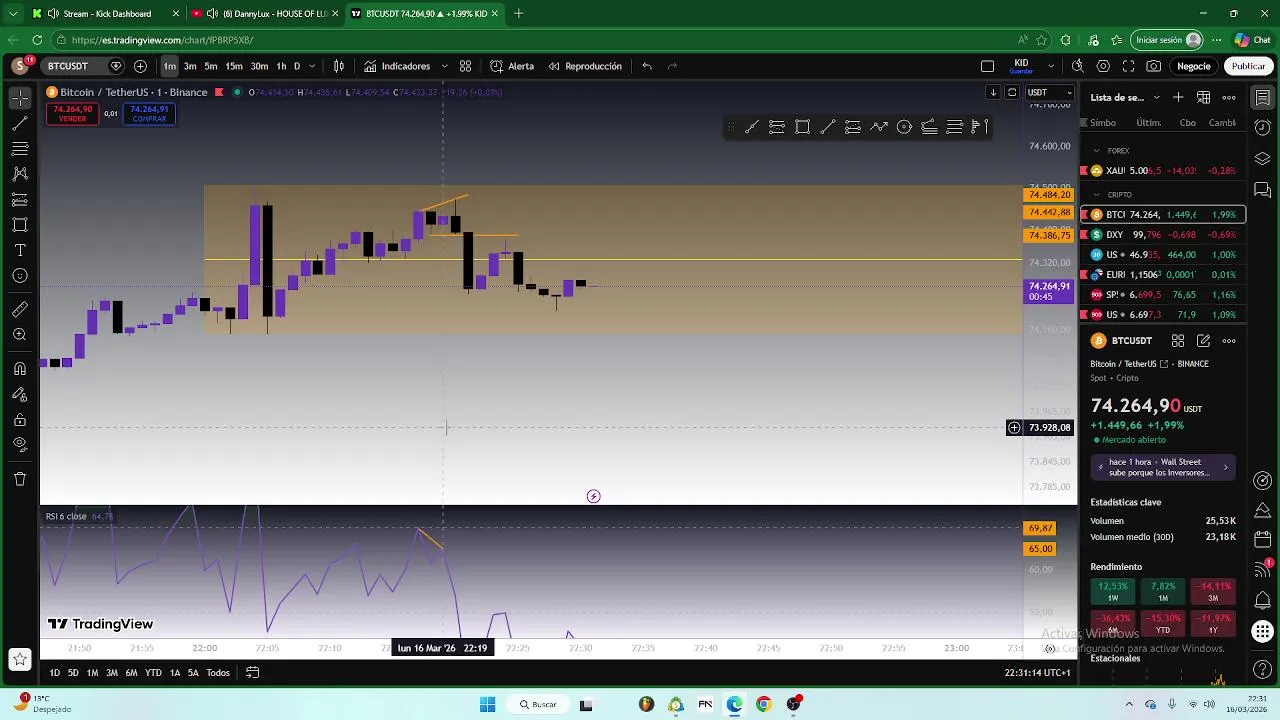
Task: Undo last chart action
Action: coord(647,66)
